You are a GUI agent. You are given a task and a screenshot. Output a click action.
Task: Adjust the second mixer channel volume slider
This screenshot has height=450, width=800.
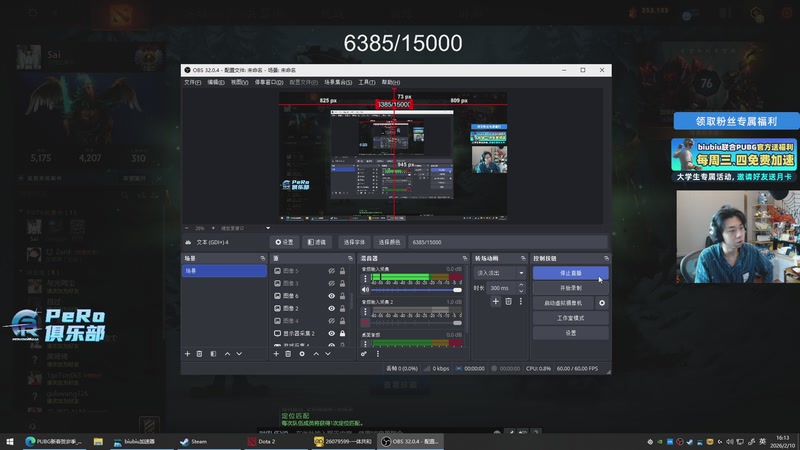[416, 322]
